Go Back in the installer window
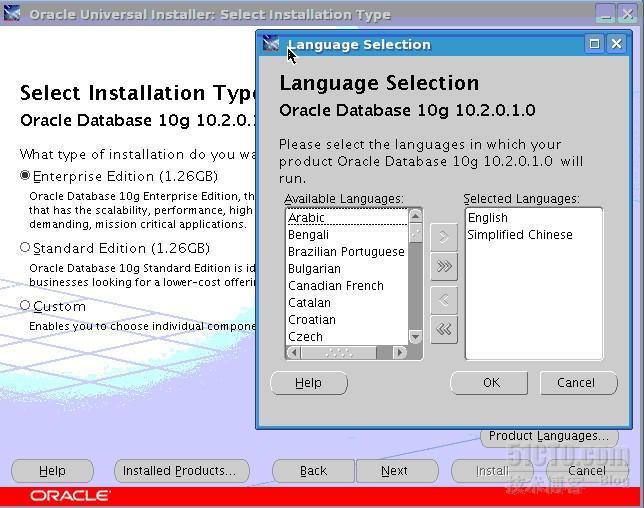This screenshot has width=644, height=508. click(313, 471)
